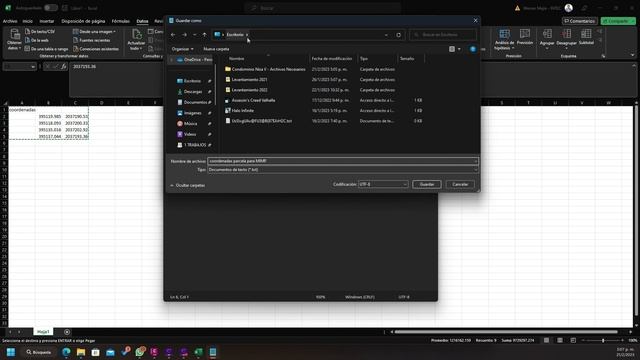Open Windows Start menu
The width and height of the screenshot is (640, 360).
tap(11, 352)
